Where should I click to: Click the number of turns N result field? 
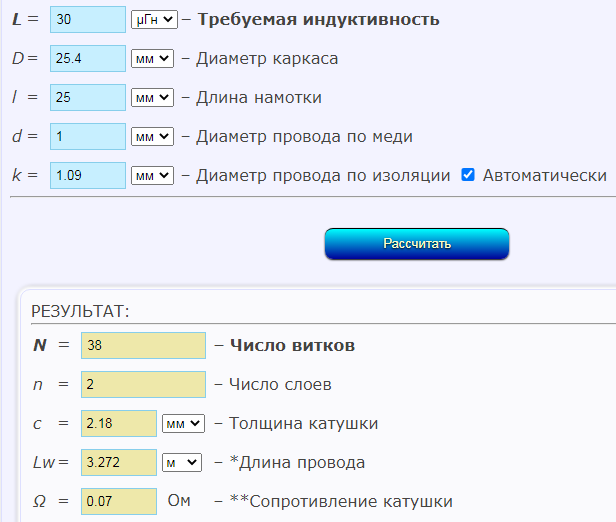click(x=143, y=346)
